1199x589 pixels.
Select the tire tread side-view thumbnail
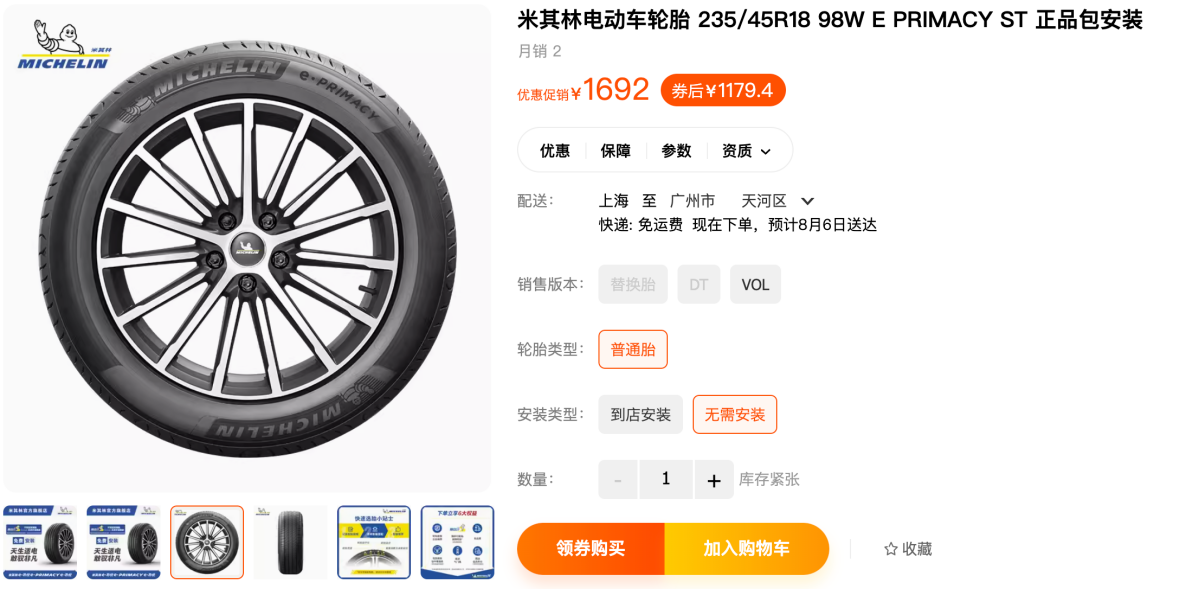[291, 542]
